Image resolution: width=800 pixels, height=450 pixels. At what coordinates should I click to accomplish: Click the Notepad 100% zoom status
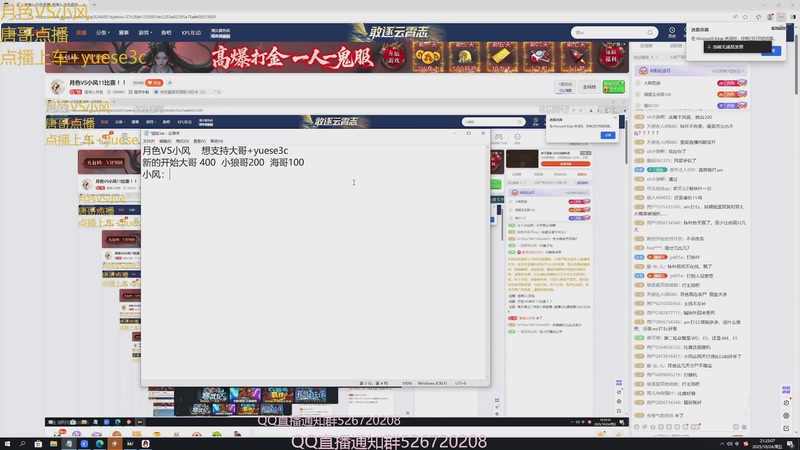click(x=407, y=383)
